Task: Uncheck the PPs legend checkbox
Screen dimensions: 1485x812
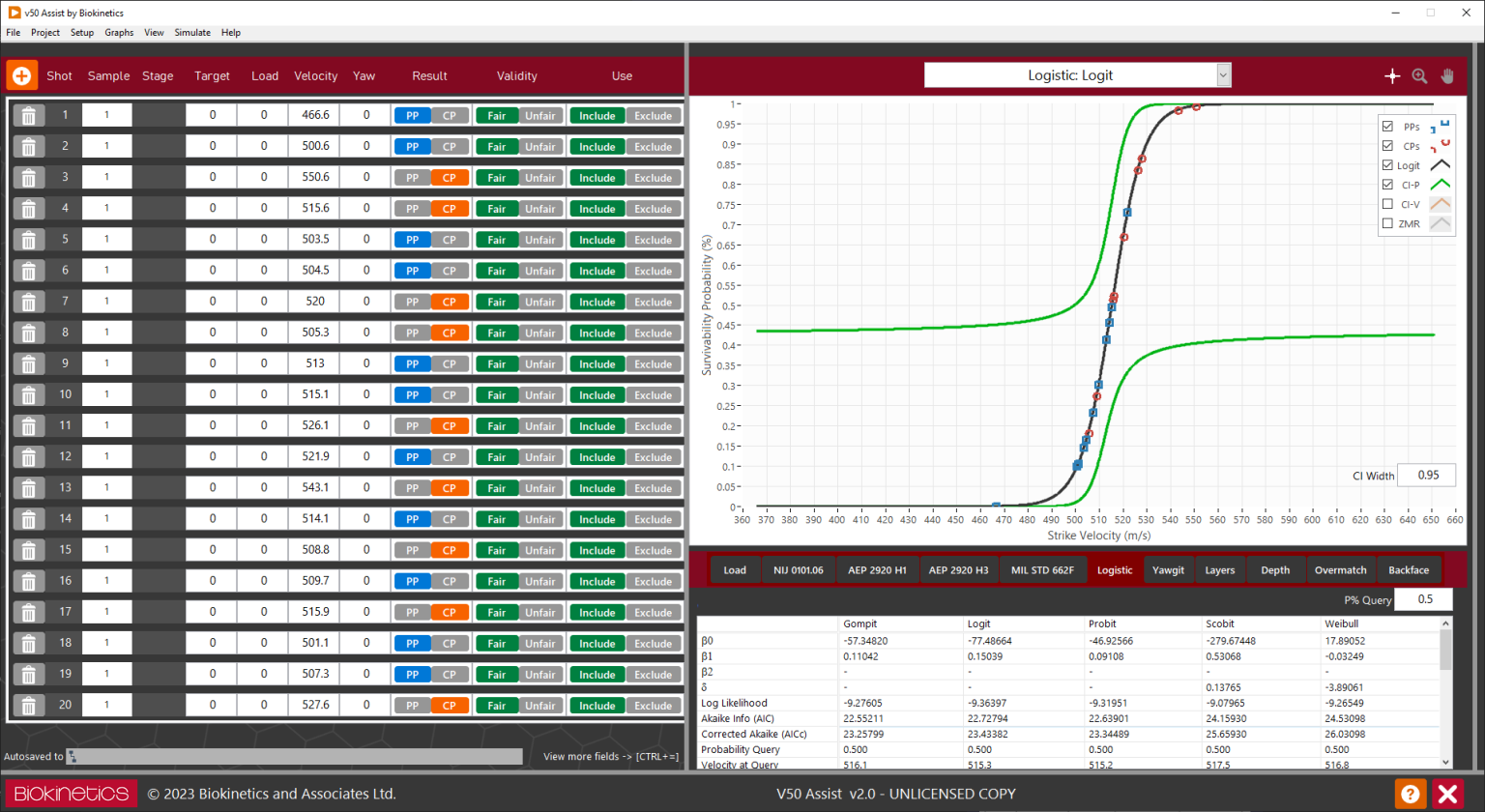Action: 1390,126
